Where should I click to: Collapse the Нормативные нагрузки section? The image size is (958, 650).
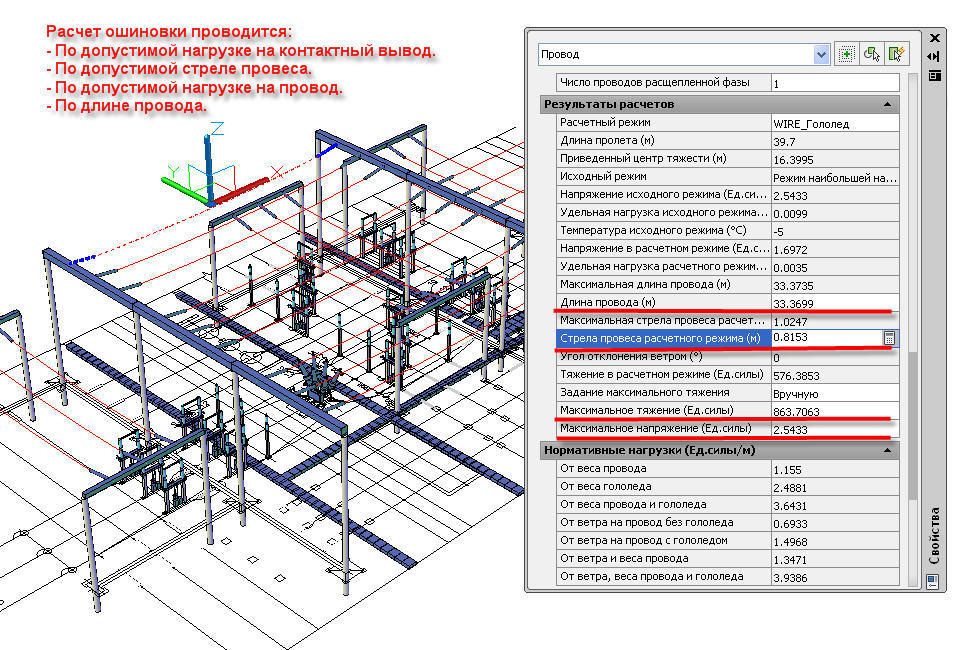(x=886, y=449)
